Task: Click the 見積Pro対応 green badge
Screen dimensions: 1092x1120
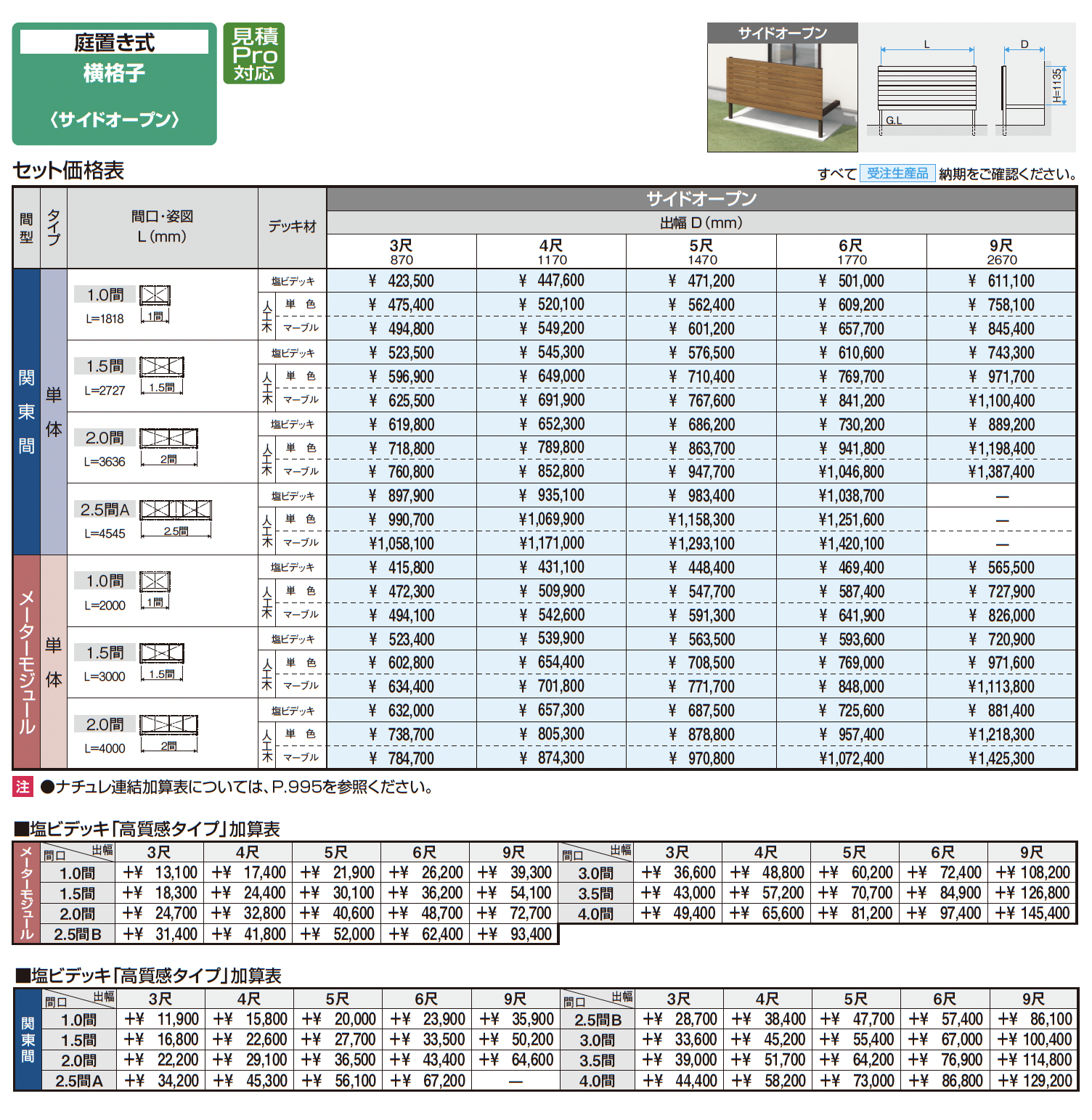Action: pyautogui.click(x=254, y=54)
